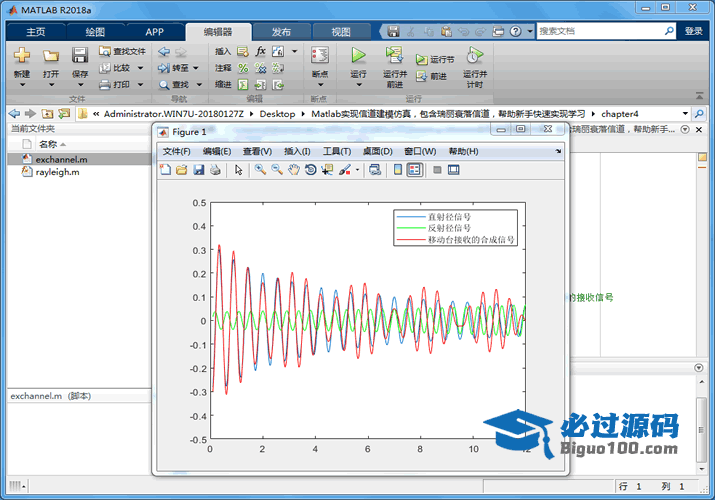Switch to the 绘图 ribbon tab
715x500 pixels.
[x=95, y=31]
